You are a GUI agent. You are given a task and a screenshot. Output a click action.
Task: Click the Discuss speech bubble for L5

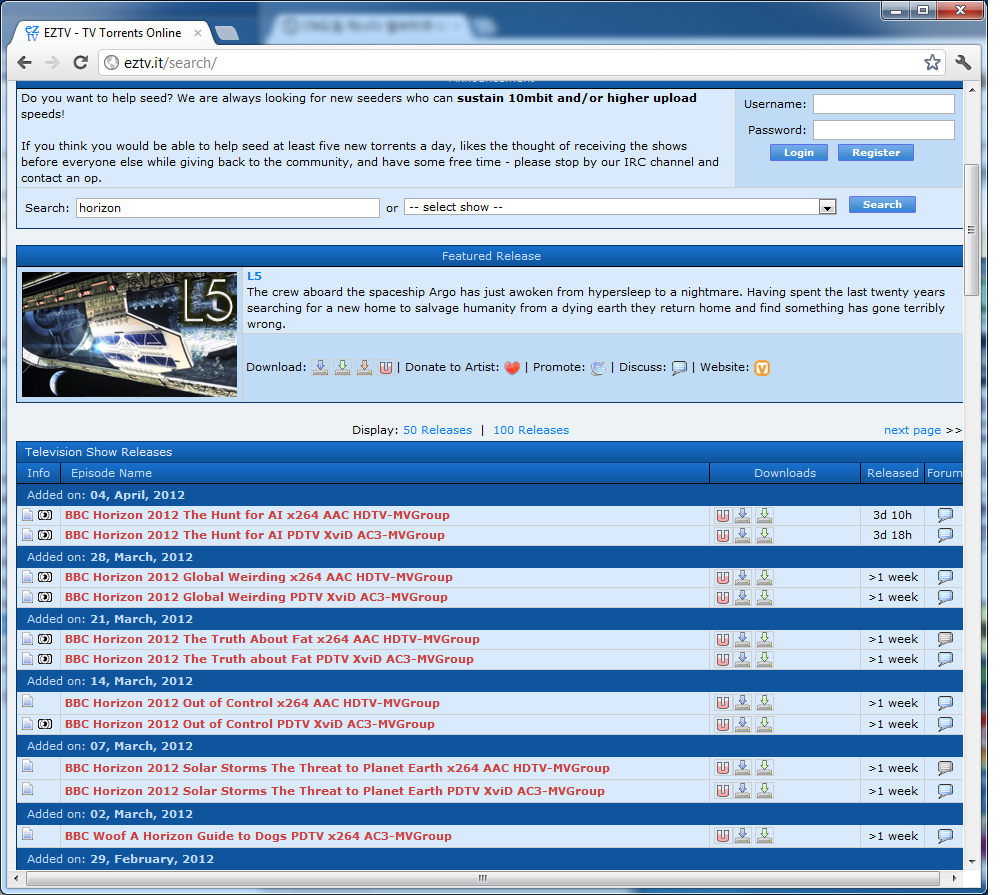[x=679, y=368]
